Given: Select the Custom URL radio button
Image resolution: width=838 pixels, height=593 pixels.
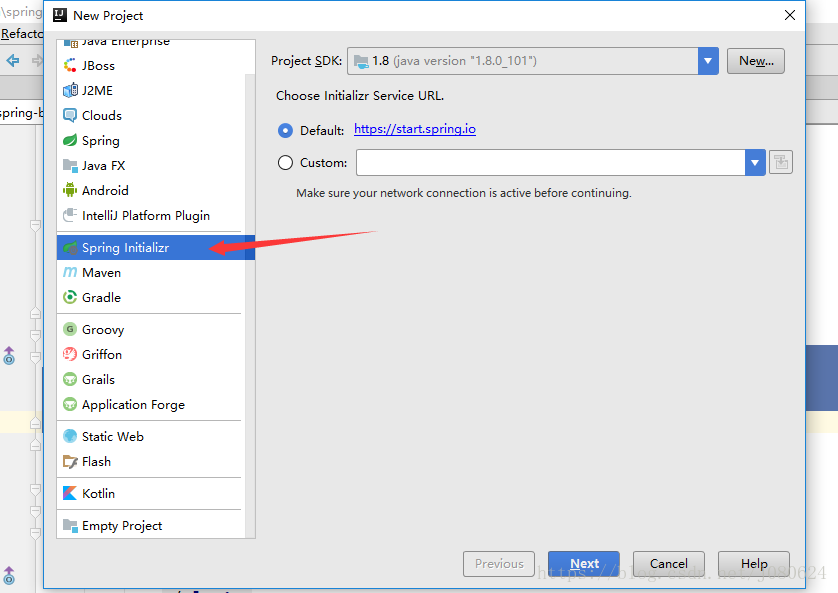Looking at the screenshot, I should point(285,162).
